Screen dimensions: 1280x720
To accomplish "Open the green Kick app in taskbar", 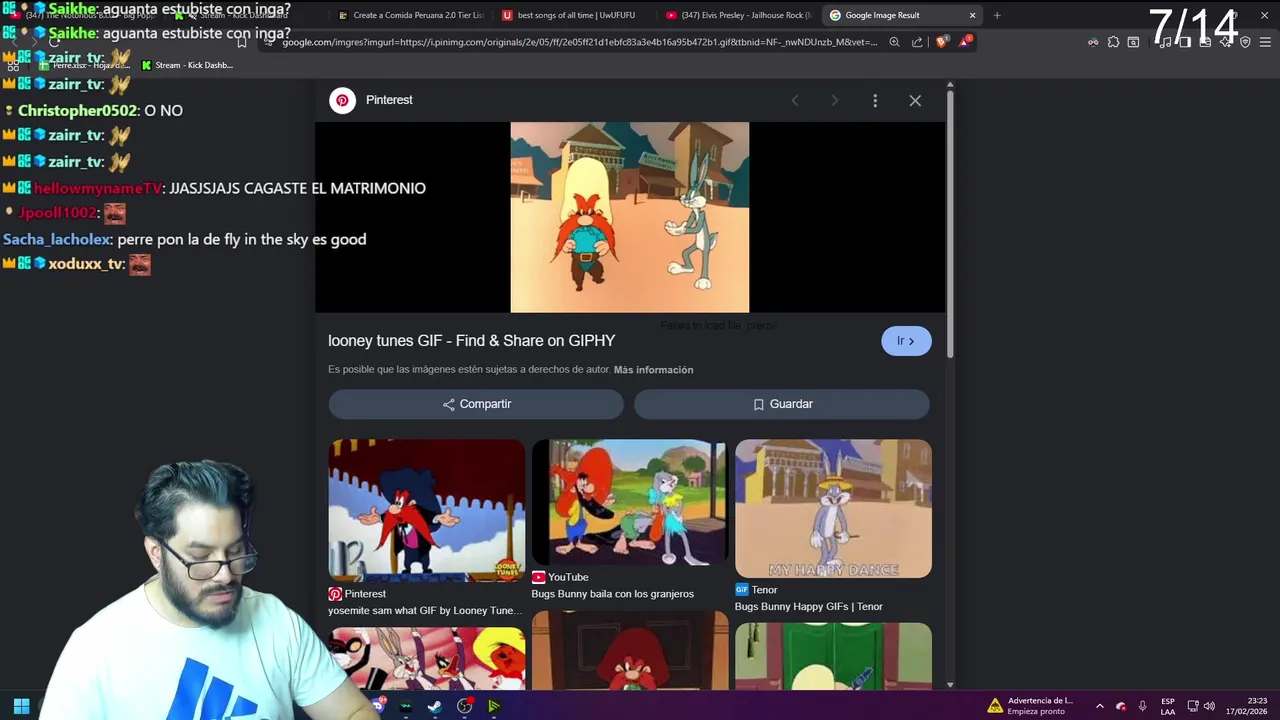I will [494, 706].
